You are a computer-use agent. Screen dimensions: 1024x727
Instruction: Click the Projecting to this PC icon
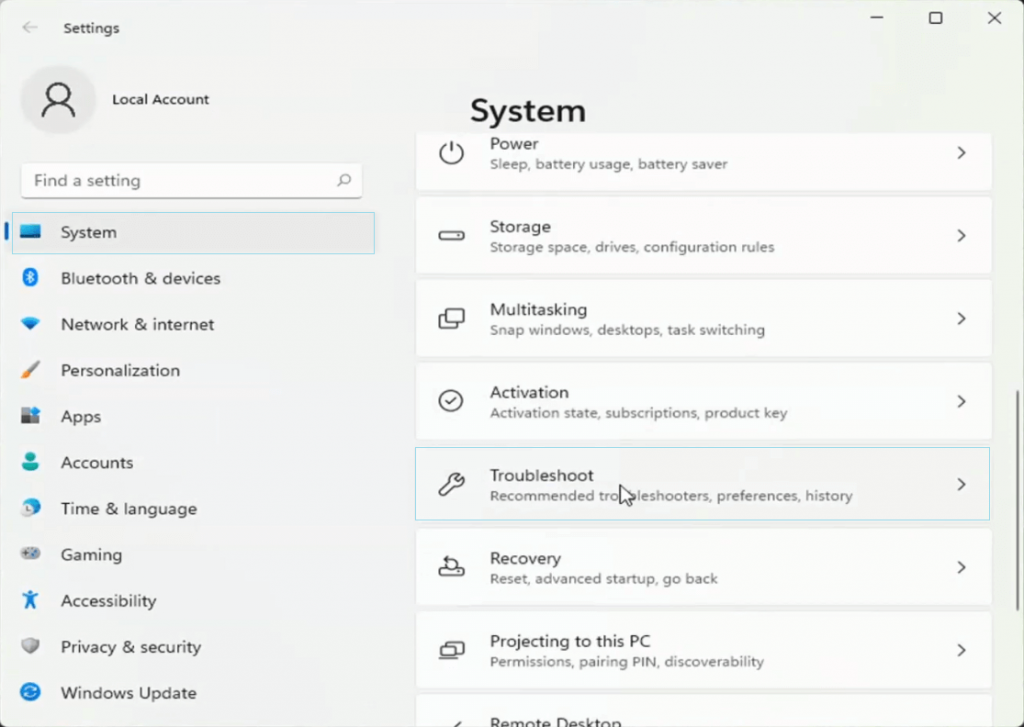click(451, 650)
